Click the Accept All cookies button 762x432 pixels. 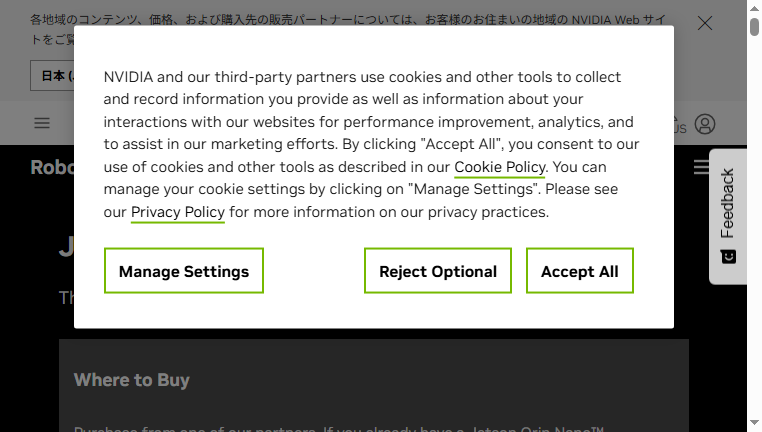[580, 271]
